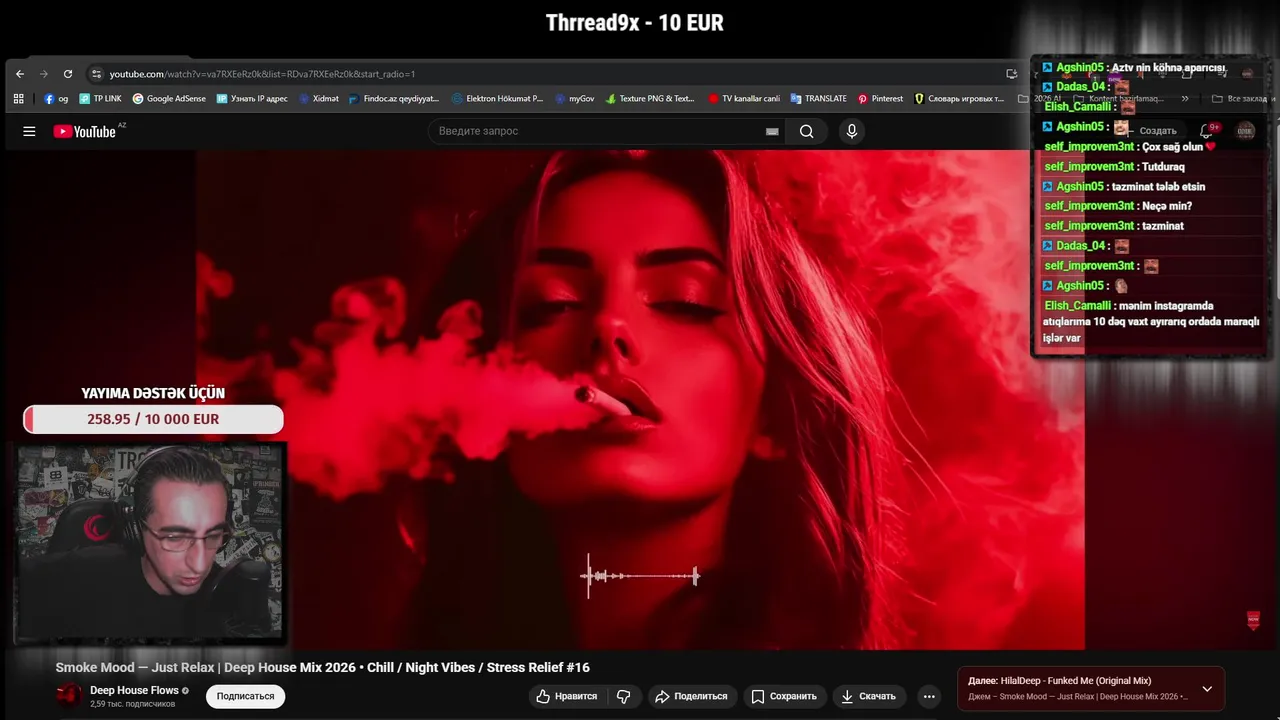Viewport: 1280px width, 720px height.
Task: Open the address bar install/cast icon
Action: [1011, 74]
